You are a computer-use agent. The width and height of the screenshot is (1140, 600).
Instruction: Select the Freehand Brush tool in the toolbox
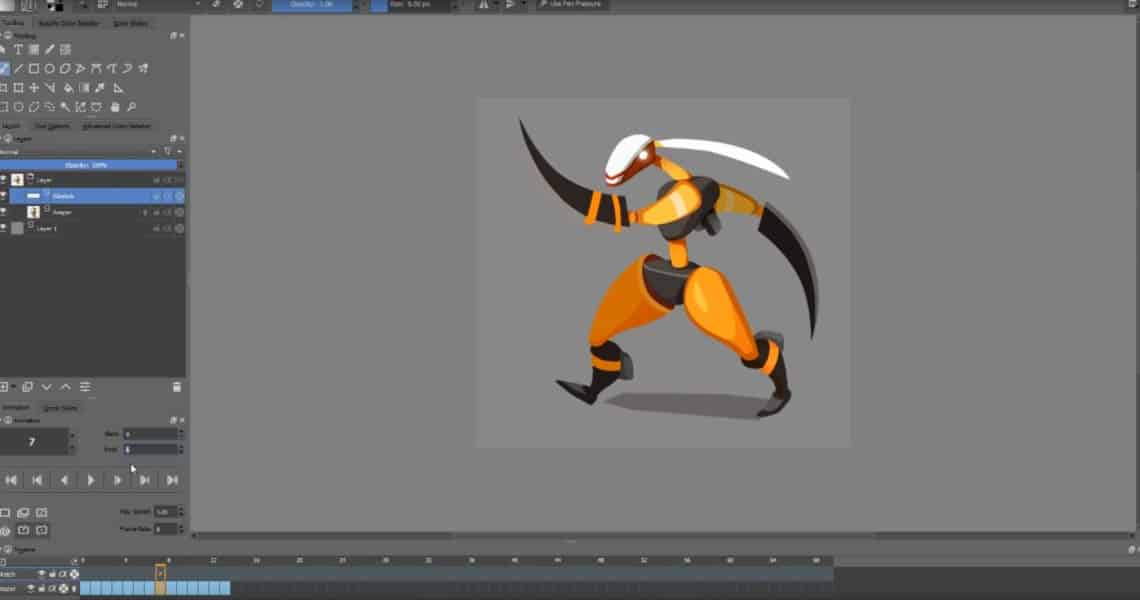(x=5, y=67)
